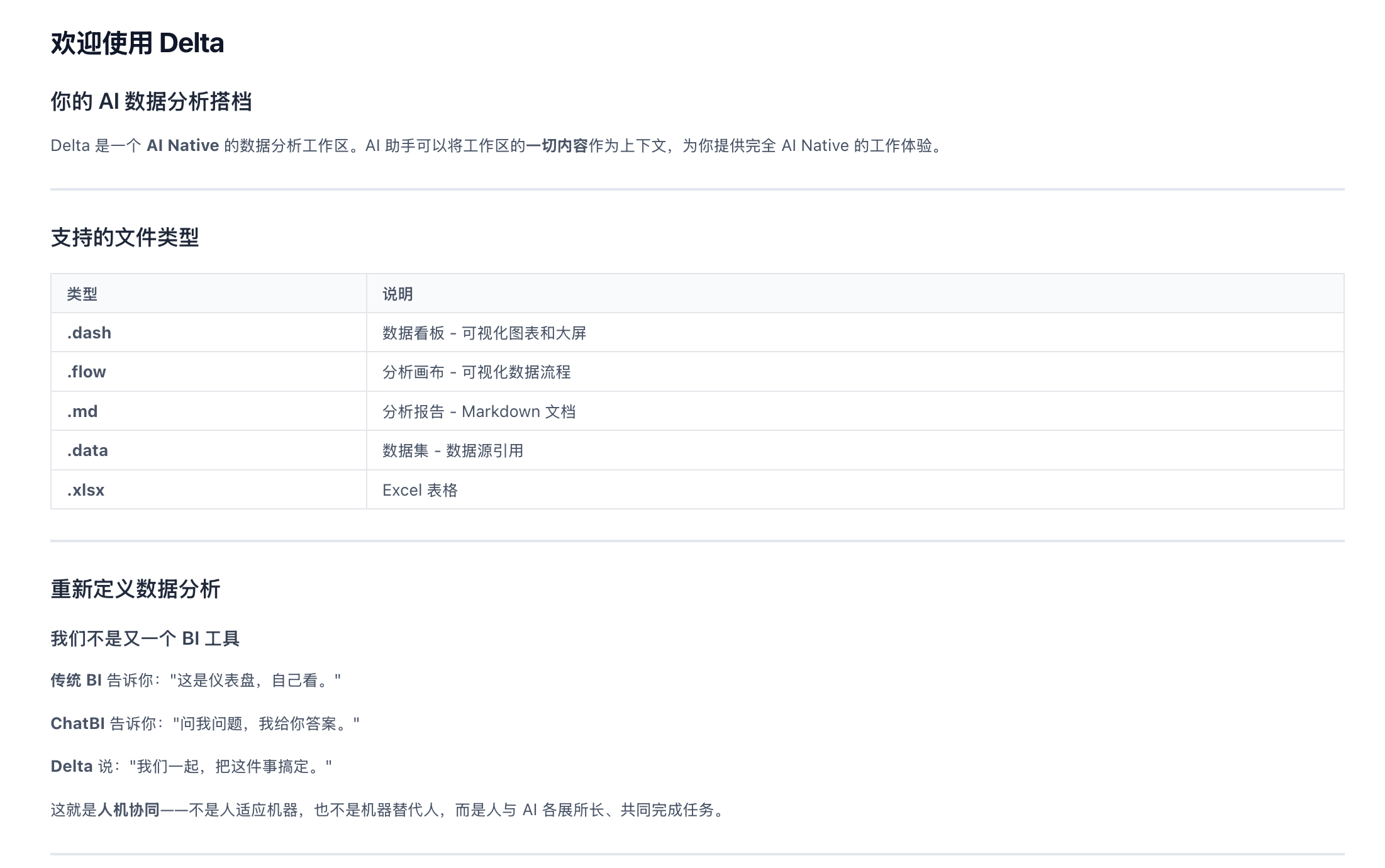Viewport: 1385px width, 868px height.
Task: Select the ".dash" cell
Action: 209,333
